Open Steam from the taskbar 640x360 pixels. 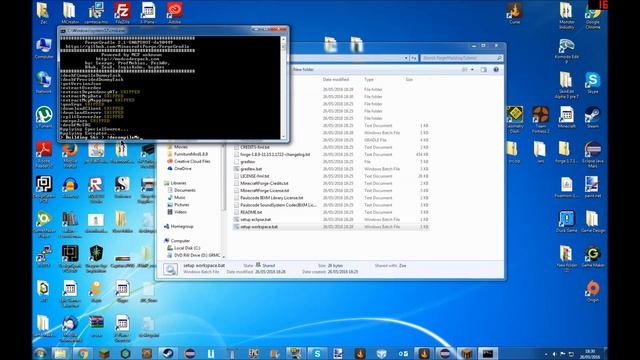coord(167,353)
